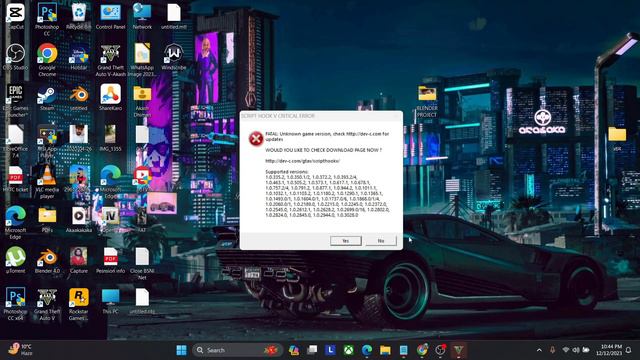
Task: Select the ShareKaro desktop shortcut
Action: coord(110,98)
